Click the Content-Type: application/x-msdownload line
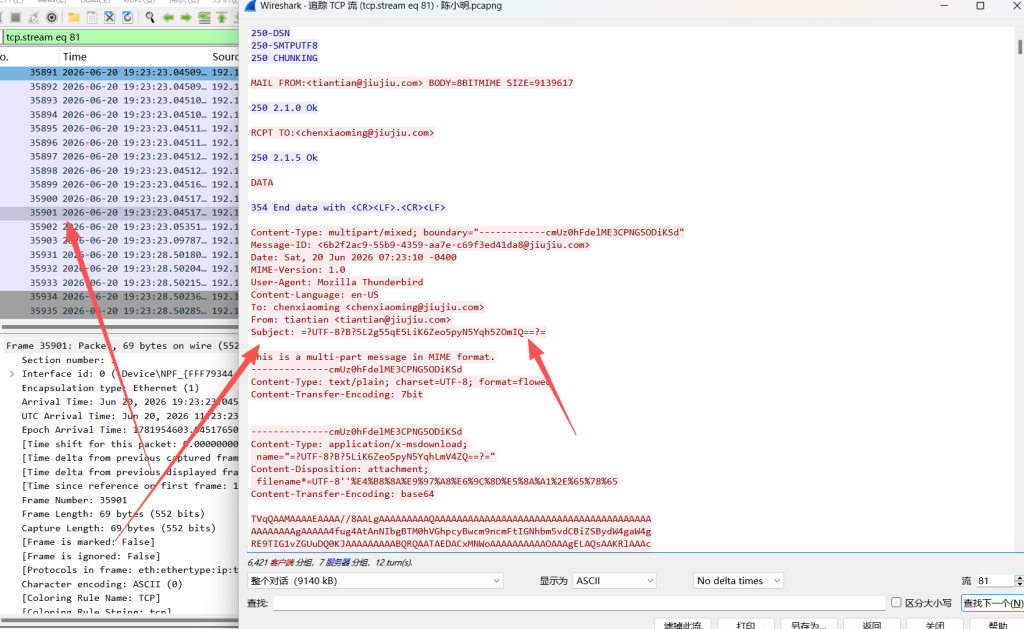The height and width of the screenshot is (629, 1024). [359, 444]
